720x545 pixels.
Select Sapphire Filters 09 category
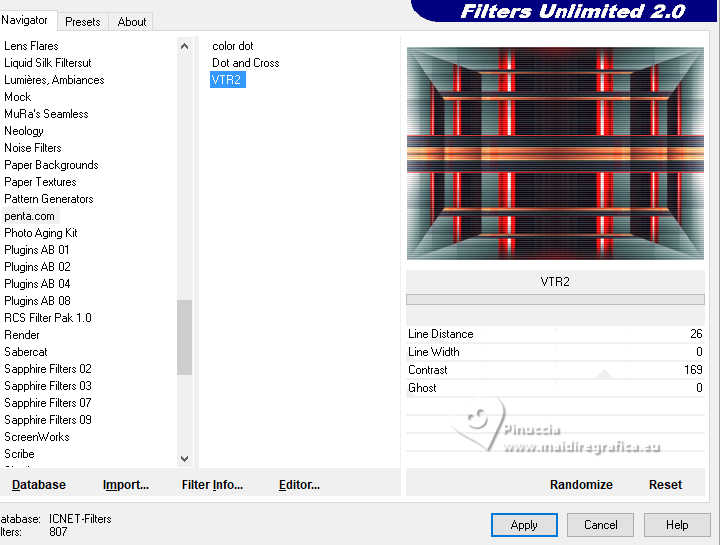tap(48, 420)
